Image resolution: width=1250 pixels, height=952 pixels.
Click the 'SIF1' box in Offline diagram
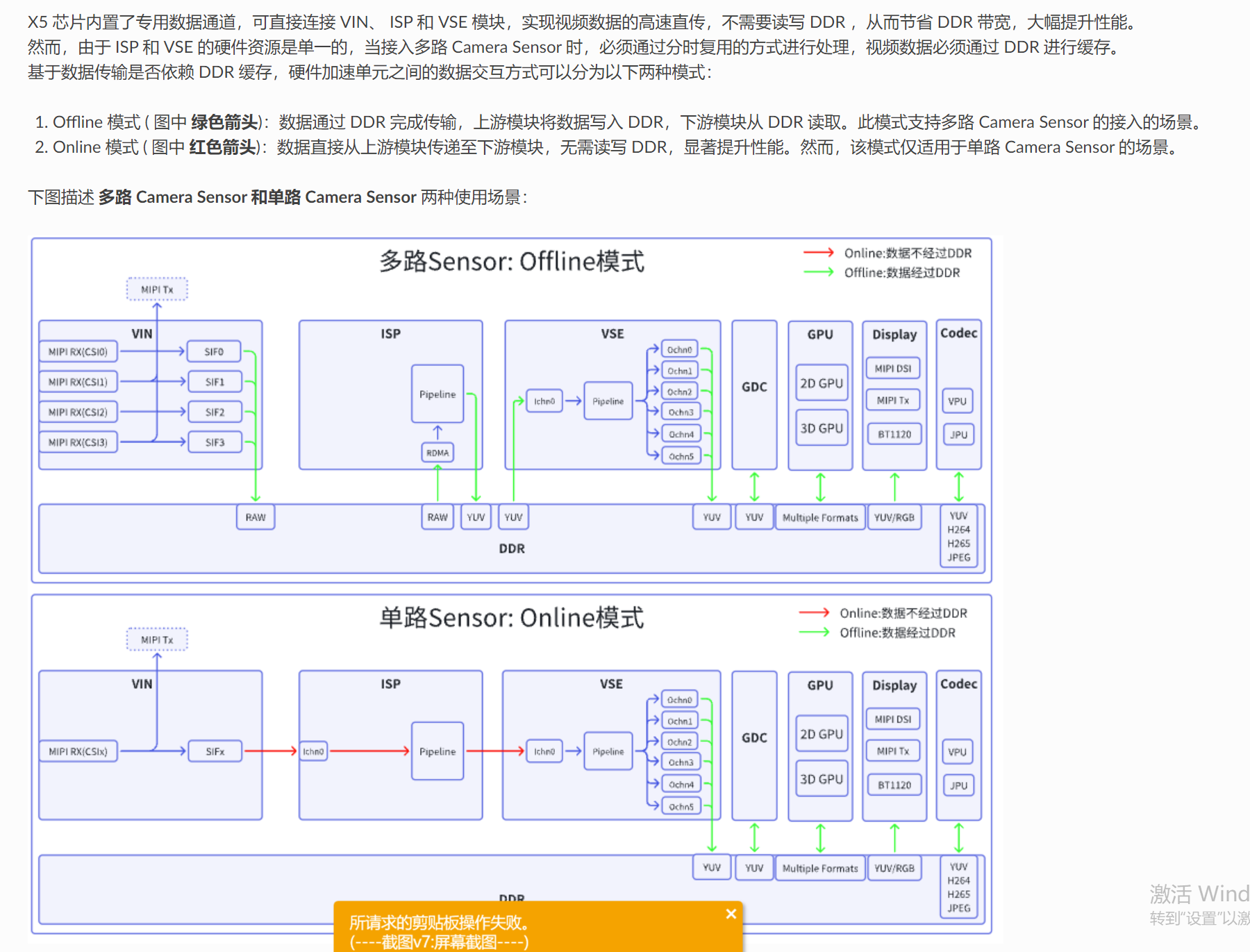pos(214,382)
